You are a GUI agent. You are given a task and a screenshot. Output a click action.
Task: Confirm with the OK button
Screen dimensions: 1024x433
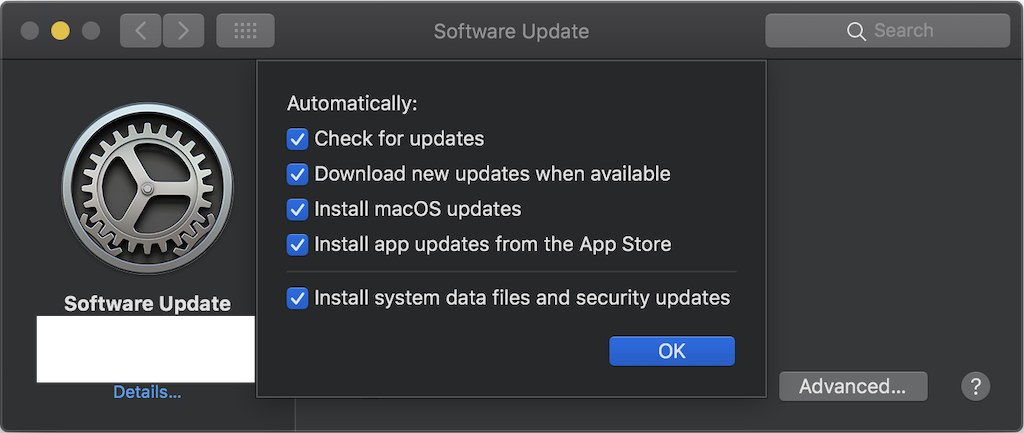[672, 351]
